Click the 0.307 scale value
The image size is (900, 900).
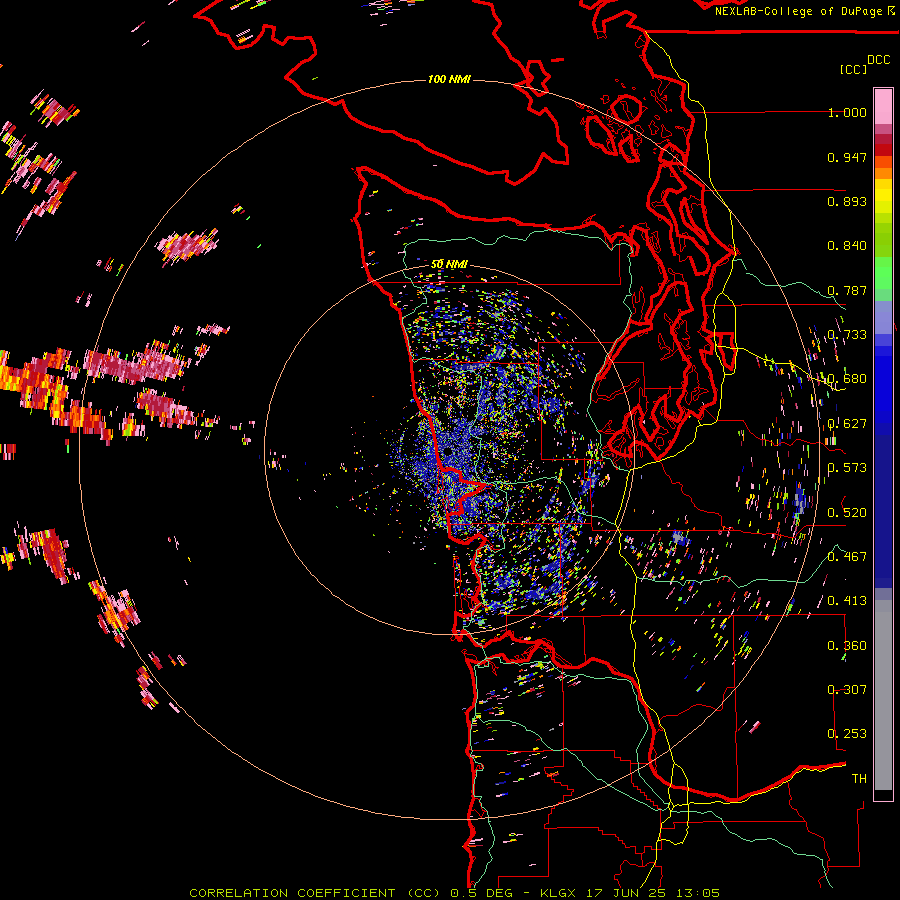tap(847, 690)
